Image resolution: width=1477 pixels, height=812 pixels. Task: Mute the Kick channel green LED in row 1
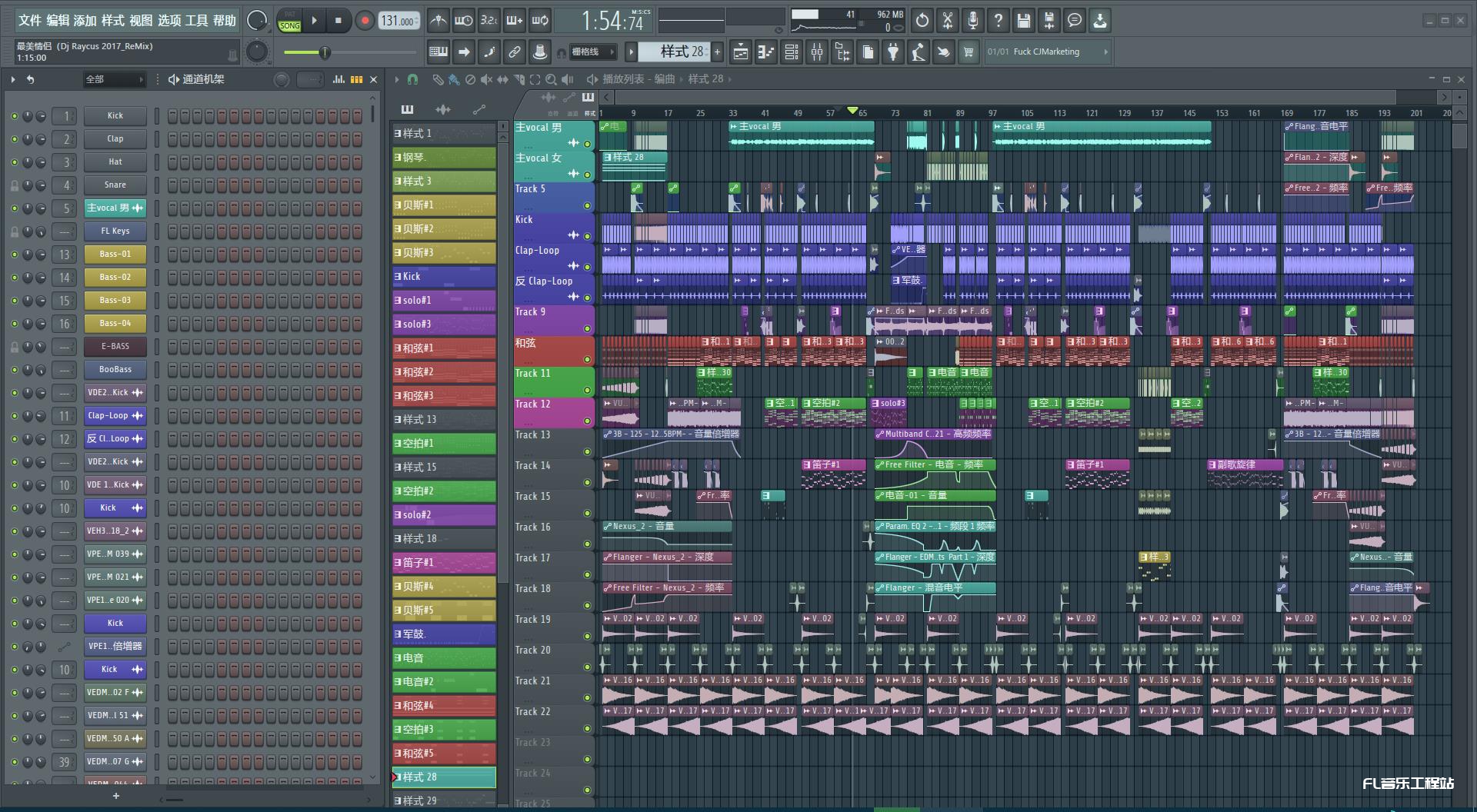pos(14,116)
